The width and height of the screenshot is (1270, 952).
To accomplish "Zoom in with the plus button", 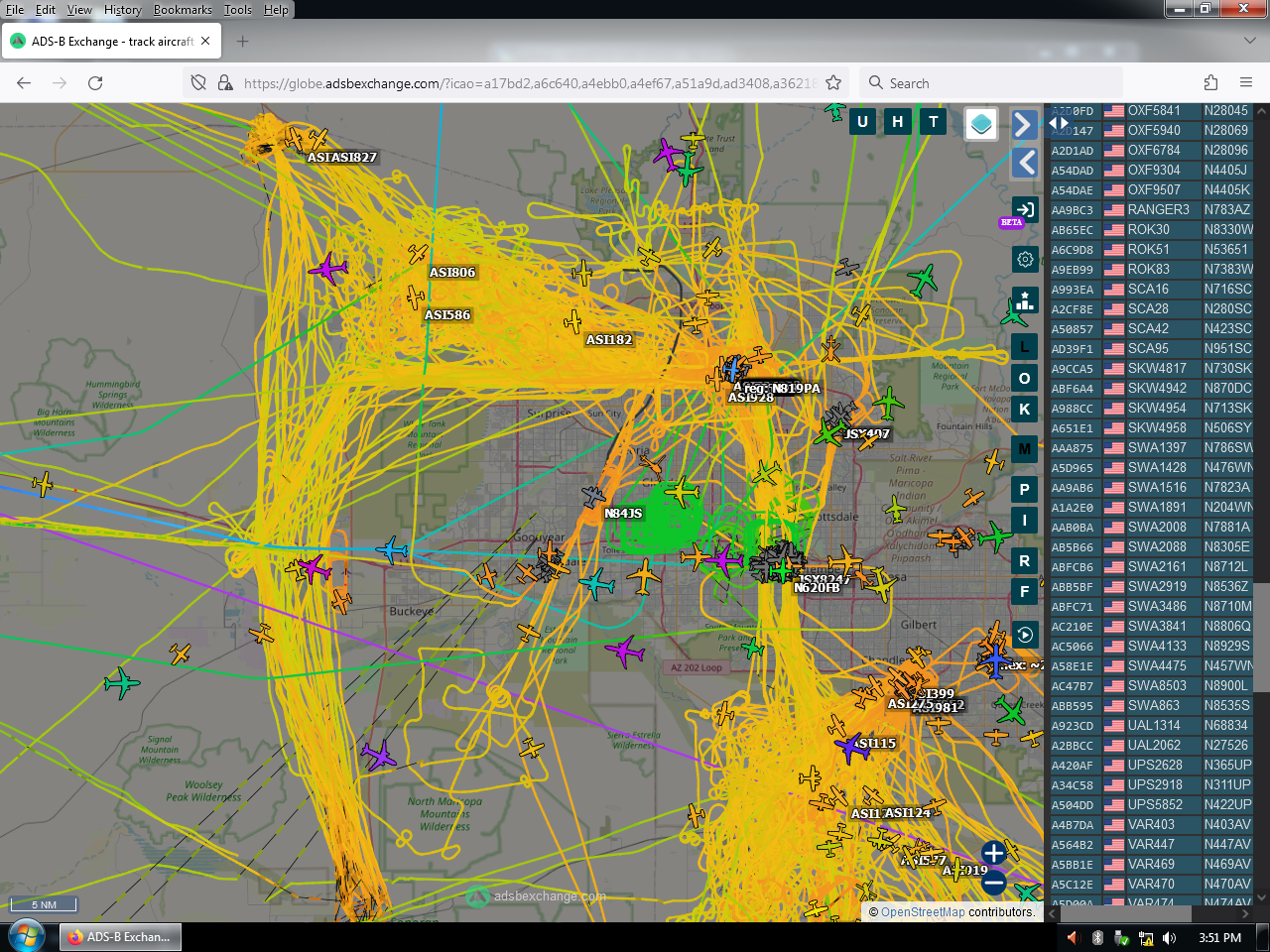I will tap(994, 853).
